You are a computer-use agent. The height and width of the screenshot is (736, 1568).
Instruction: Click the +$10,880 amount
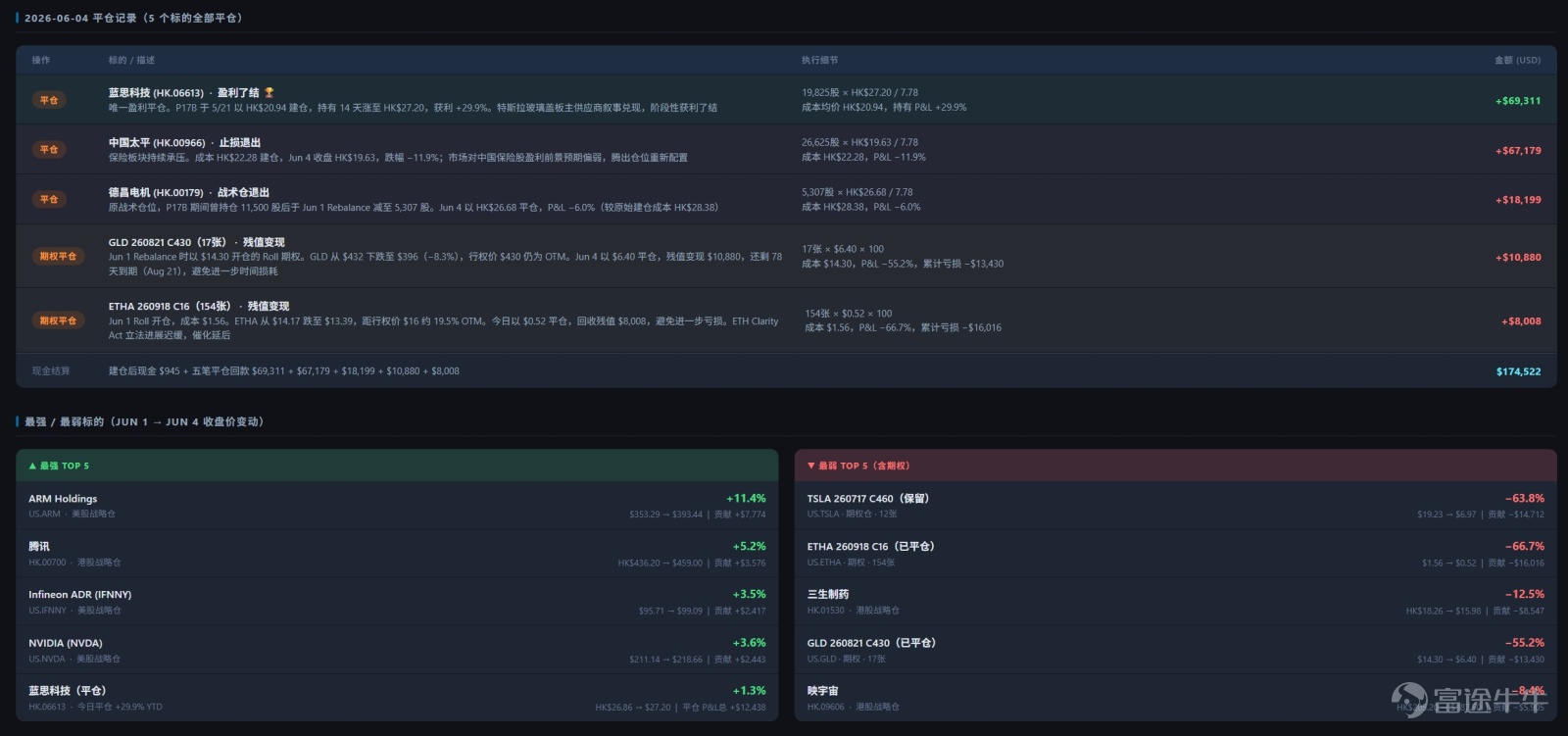click(x=1518, y=258)
